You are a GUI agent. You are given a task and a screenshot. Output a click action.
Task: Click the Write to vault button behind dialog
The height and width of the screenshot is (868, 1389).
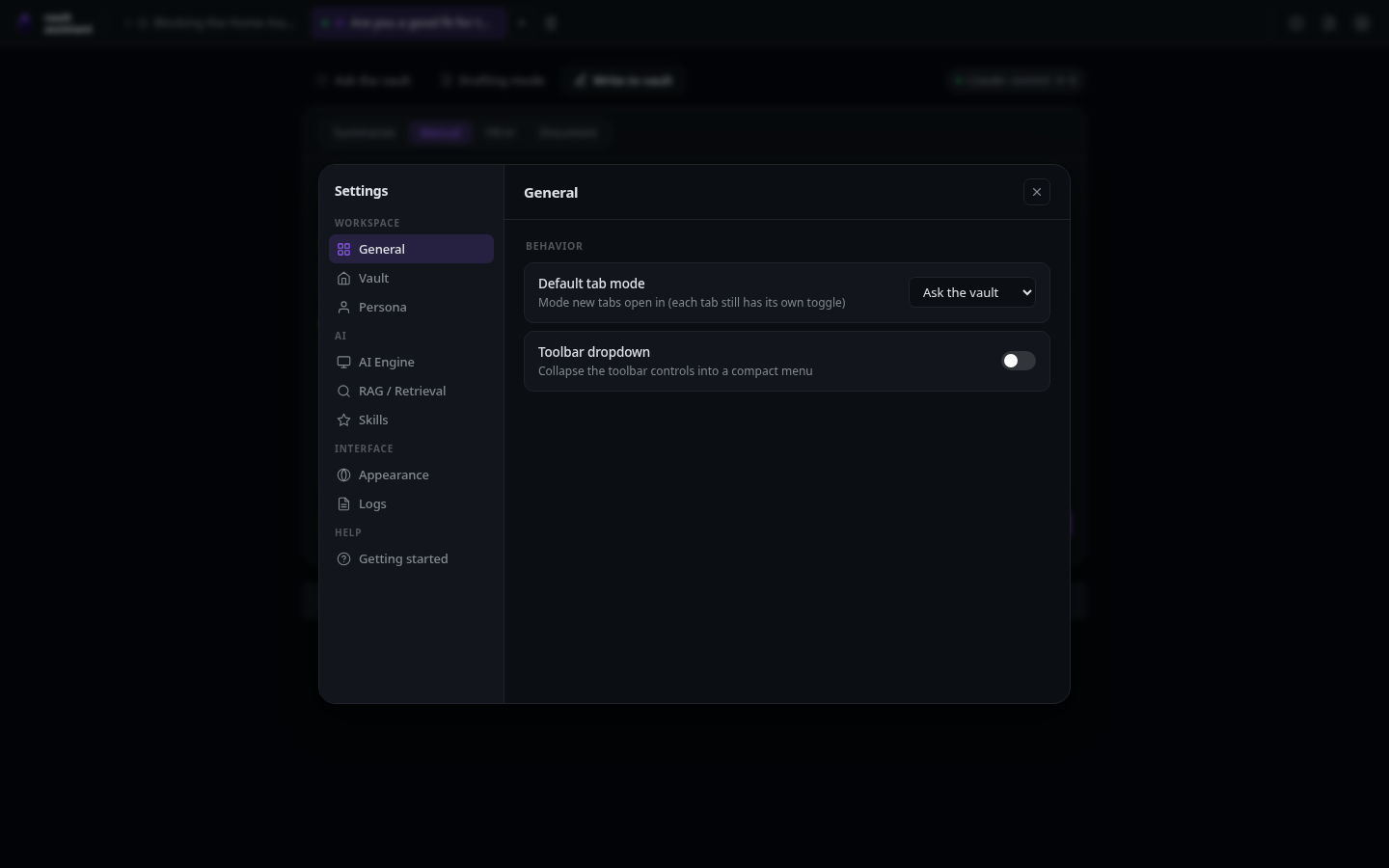pyautogui.click(x=623, y=80)
